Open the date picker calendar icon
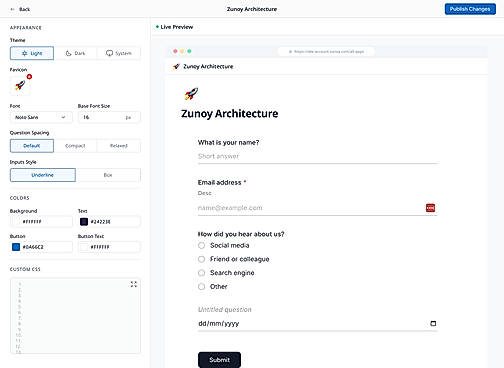 (x=433, y=323)
